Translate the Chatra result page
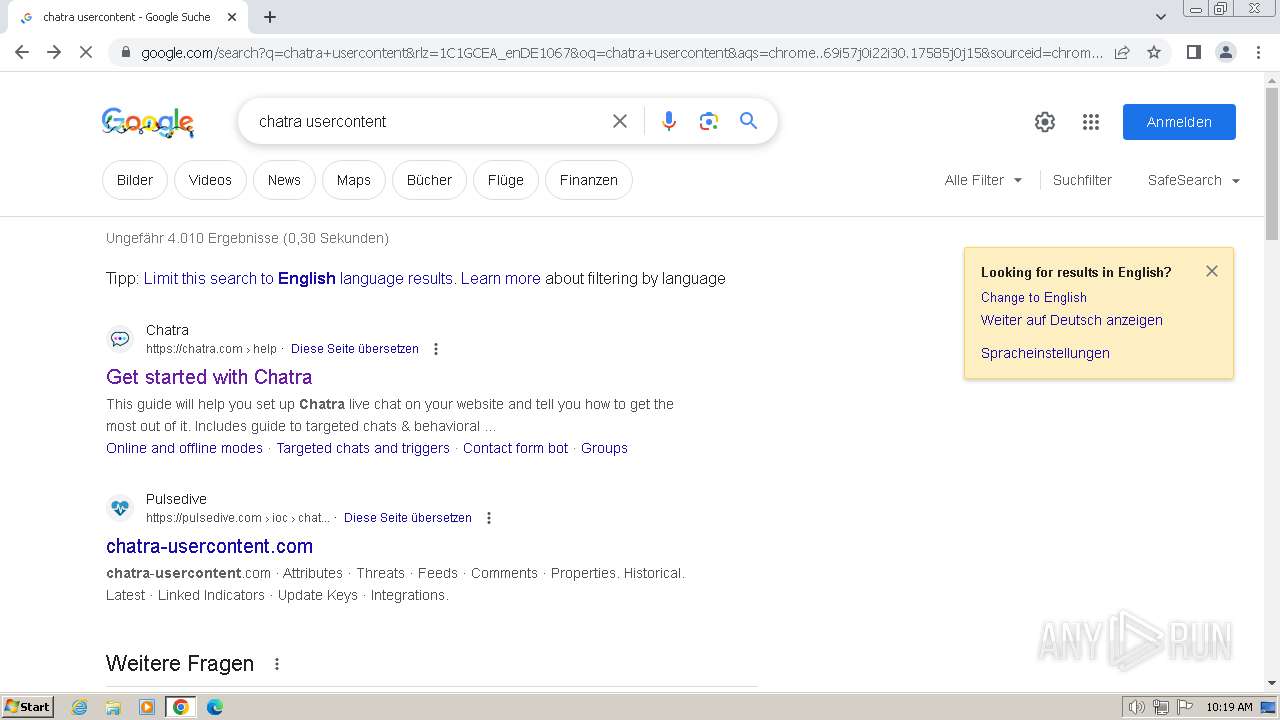 [355, 349]
